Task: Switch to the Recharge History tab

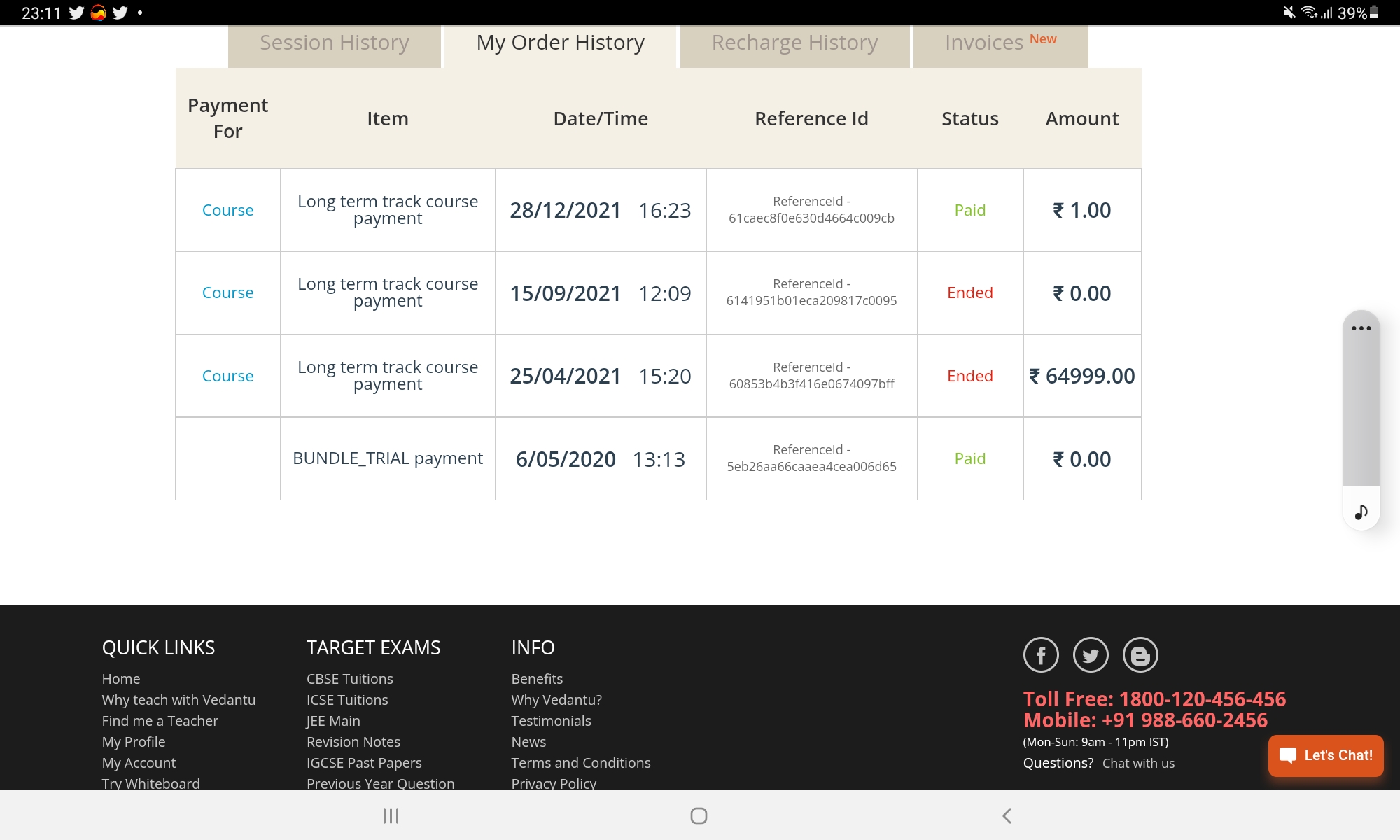Action: pos(794,43)
